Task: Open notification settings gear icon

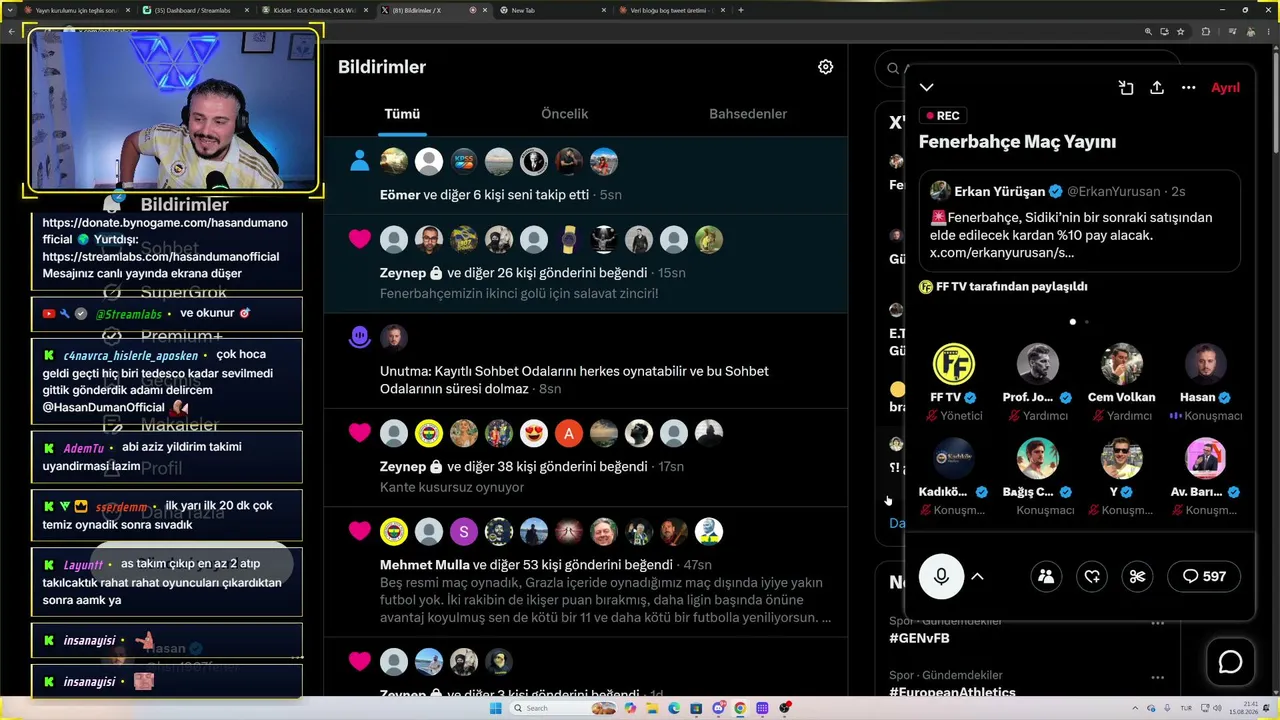Action: 825,67
